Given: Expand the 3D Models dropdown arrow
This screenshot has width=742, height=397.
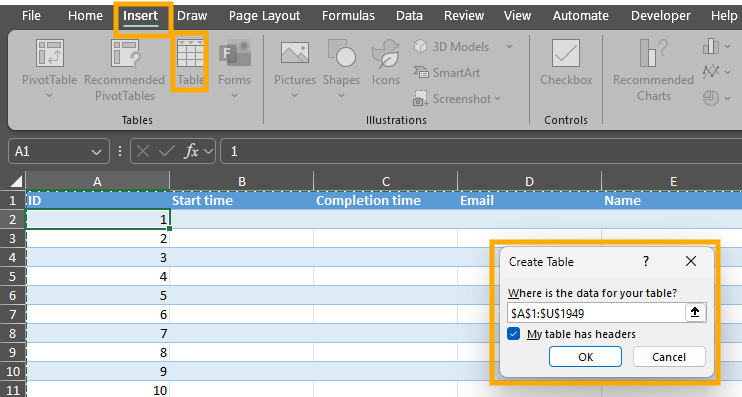Looking at the screenshot, I should pyautogui.click(x=509, y=46).
